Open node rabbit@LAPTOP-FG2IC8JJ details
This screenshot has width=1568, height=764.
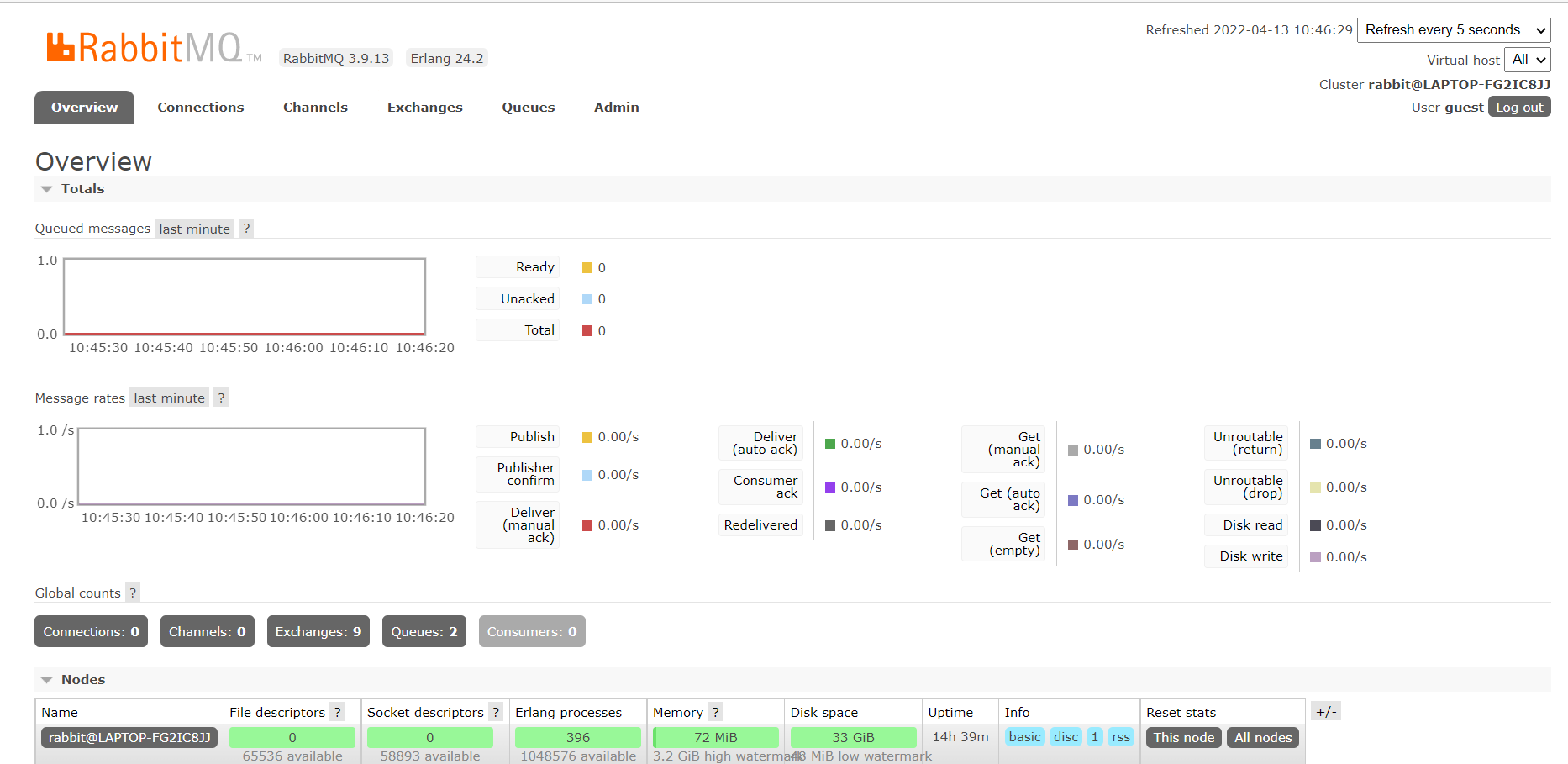click(129, 737)
